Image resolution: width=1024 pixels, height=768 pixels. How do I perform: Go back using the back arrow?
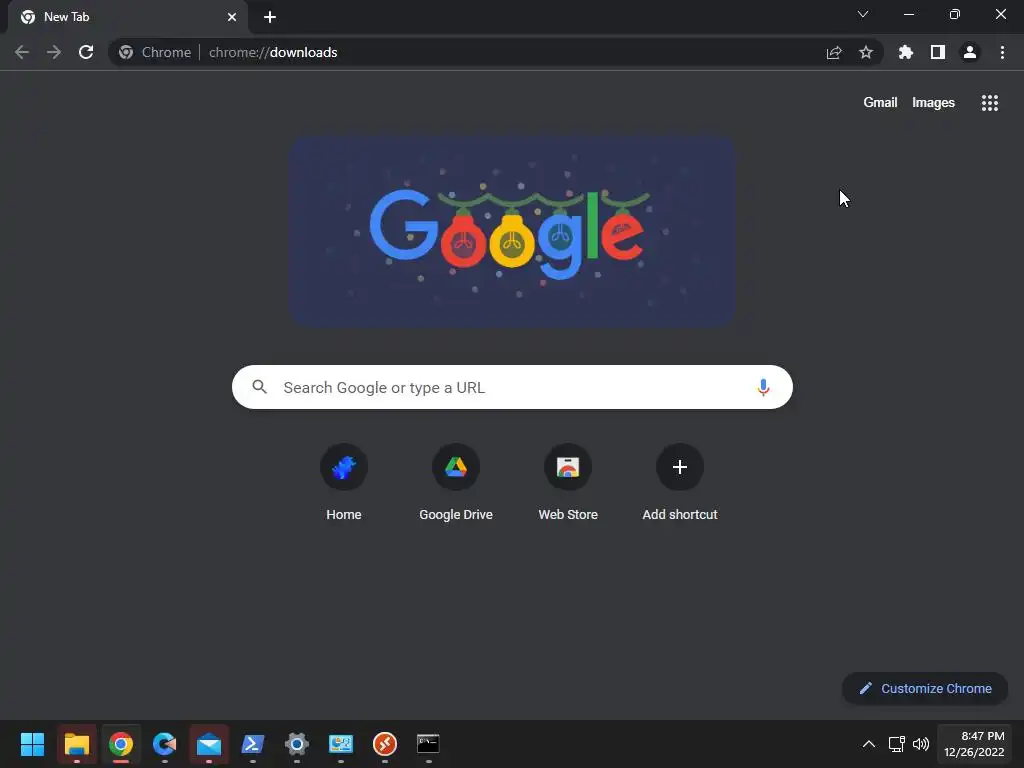[22, 52]
